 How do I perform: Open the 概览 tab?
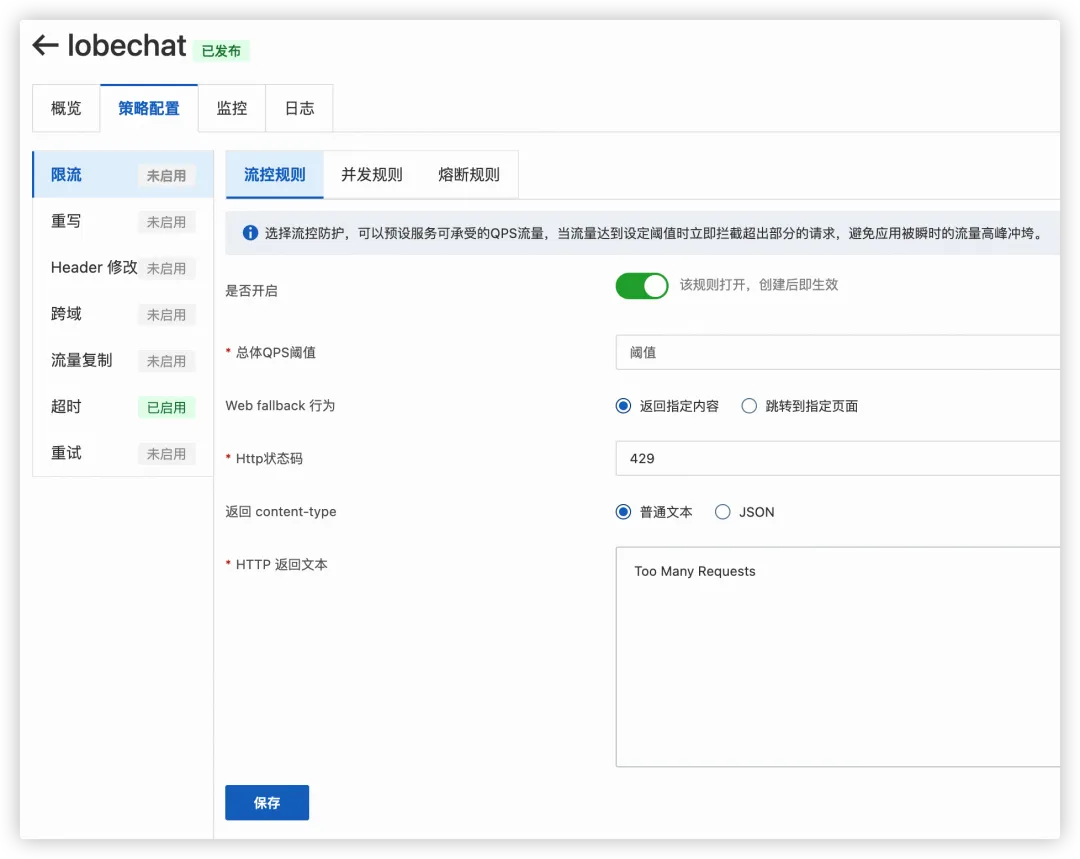[66, 108]
